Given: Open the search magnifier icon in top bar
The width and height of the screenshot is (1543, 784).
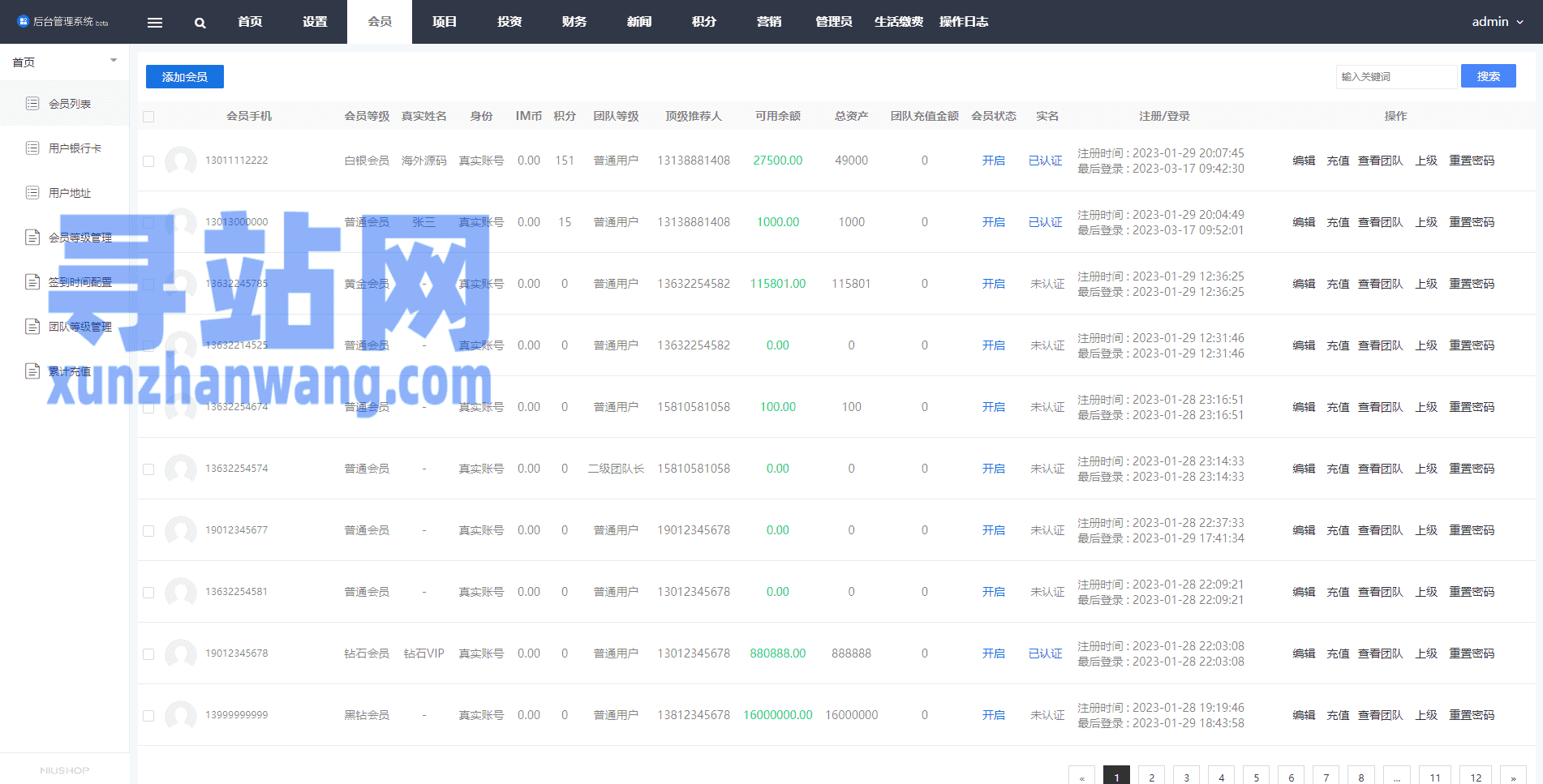Looking at the screenshot, I should (200, 23).
